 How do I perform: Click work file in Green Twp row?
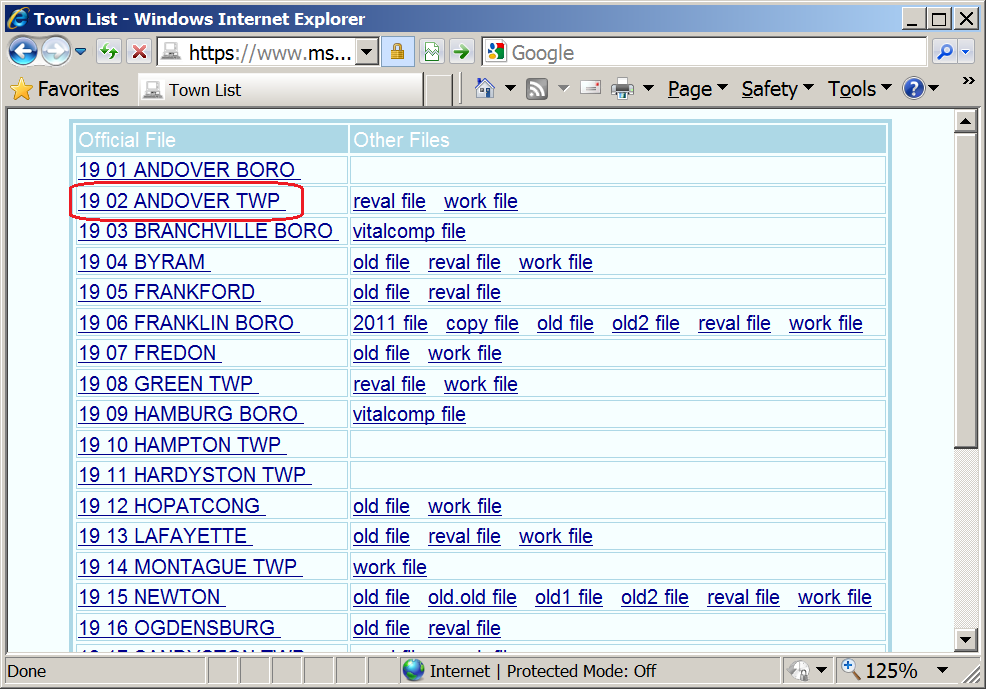tap(480, 384)
